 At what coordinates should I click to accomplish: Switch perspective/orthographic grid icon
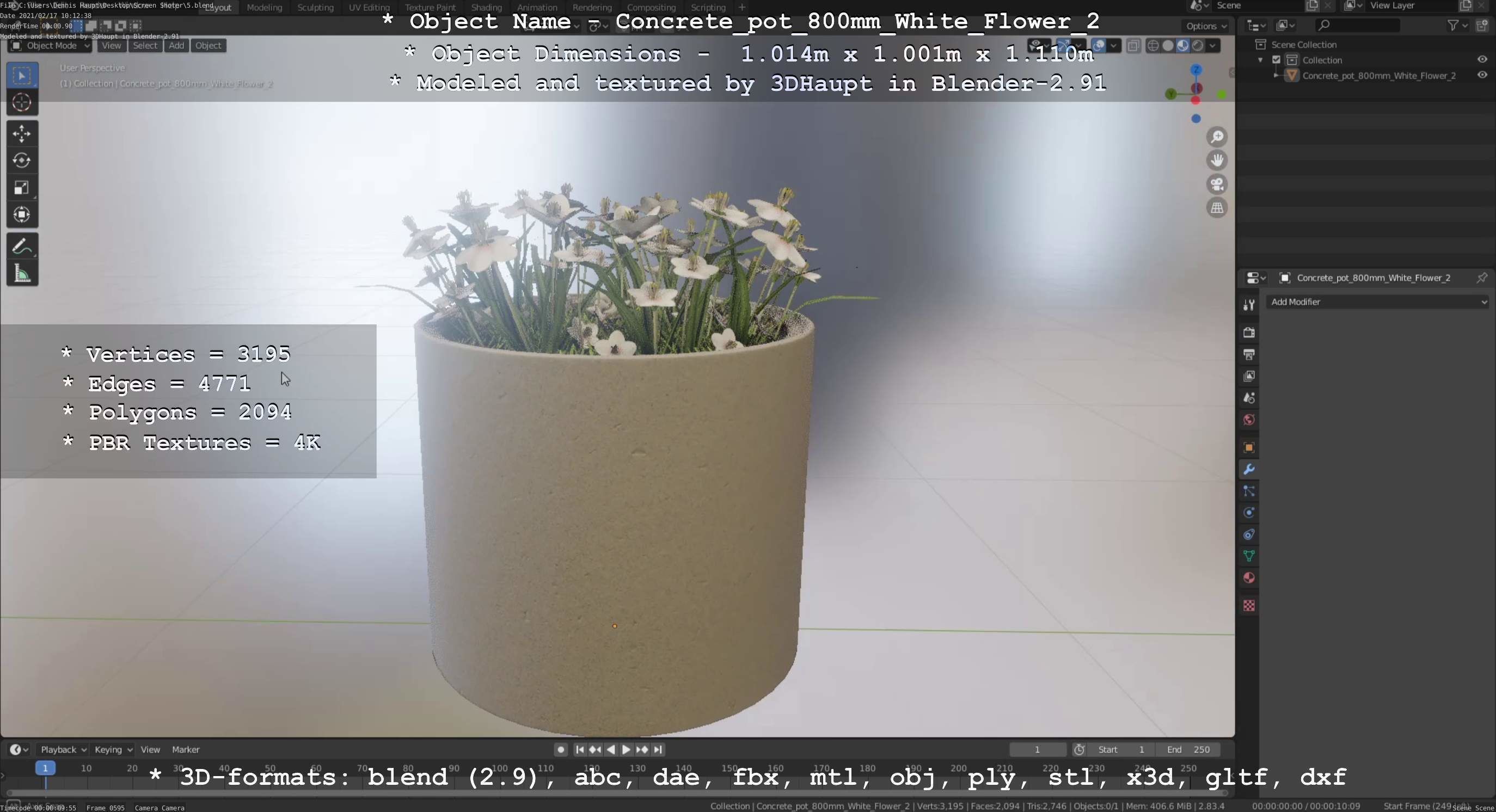[1217, 207]
